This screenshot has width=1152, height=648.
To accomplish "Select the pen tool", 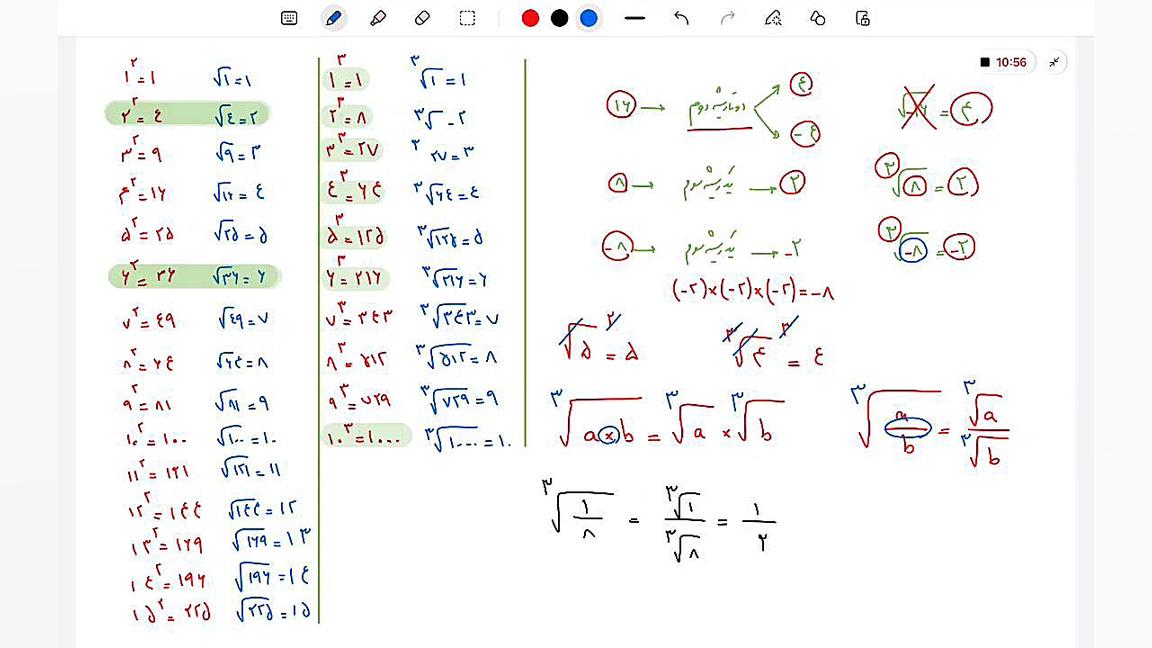I will [334, 18].
